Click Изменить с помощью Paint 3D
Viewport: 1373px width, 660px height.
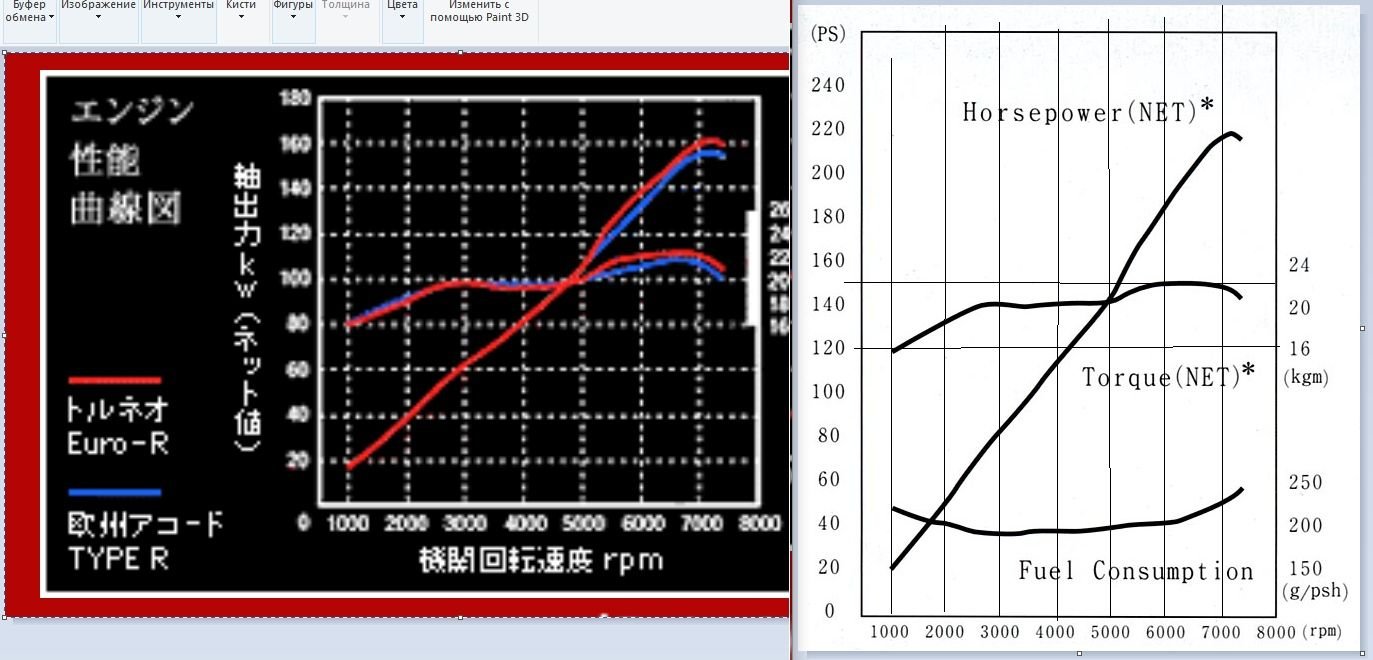point(479,12)
